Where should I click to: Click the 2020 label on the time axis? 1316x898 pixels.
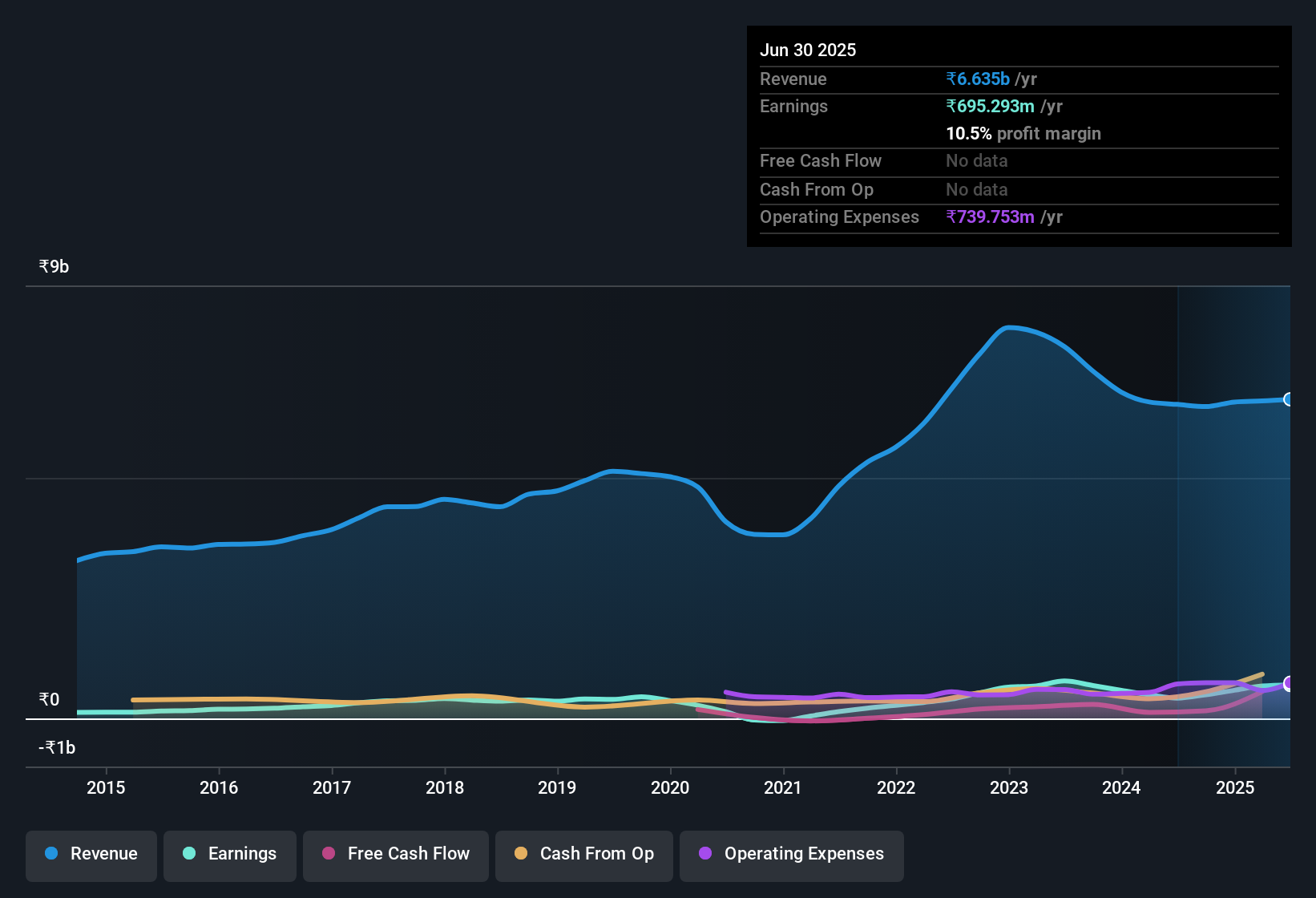pyautogui.click(x=670, y=787)
